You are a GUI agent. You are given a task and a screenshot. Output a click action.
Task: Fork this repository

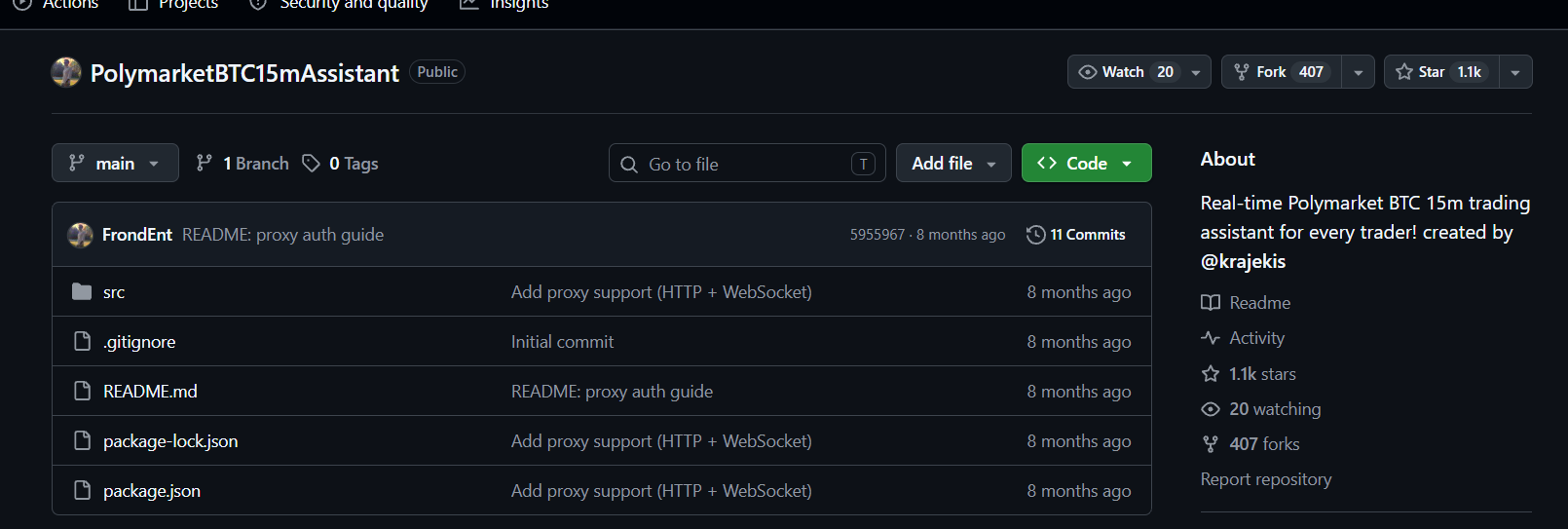(1282, 72)
